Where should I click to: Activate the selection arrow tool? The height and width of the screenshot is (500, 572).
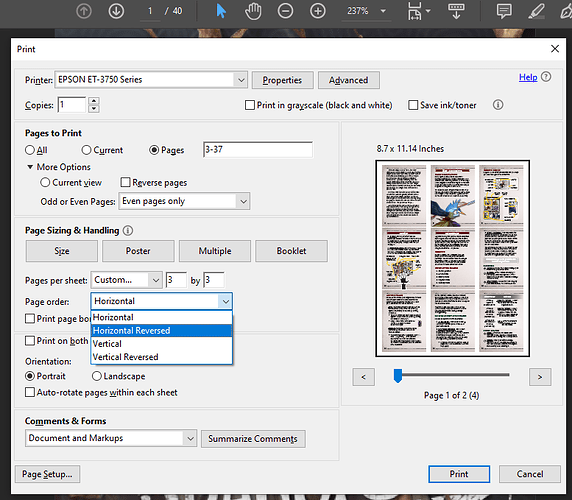pyautogui.click(x=221, y=11)
